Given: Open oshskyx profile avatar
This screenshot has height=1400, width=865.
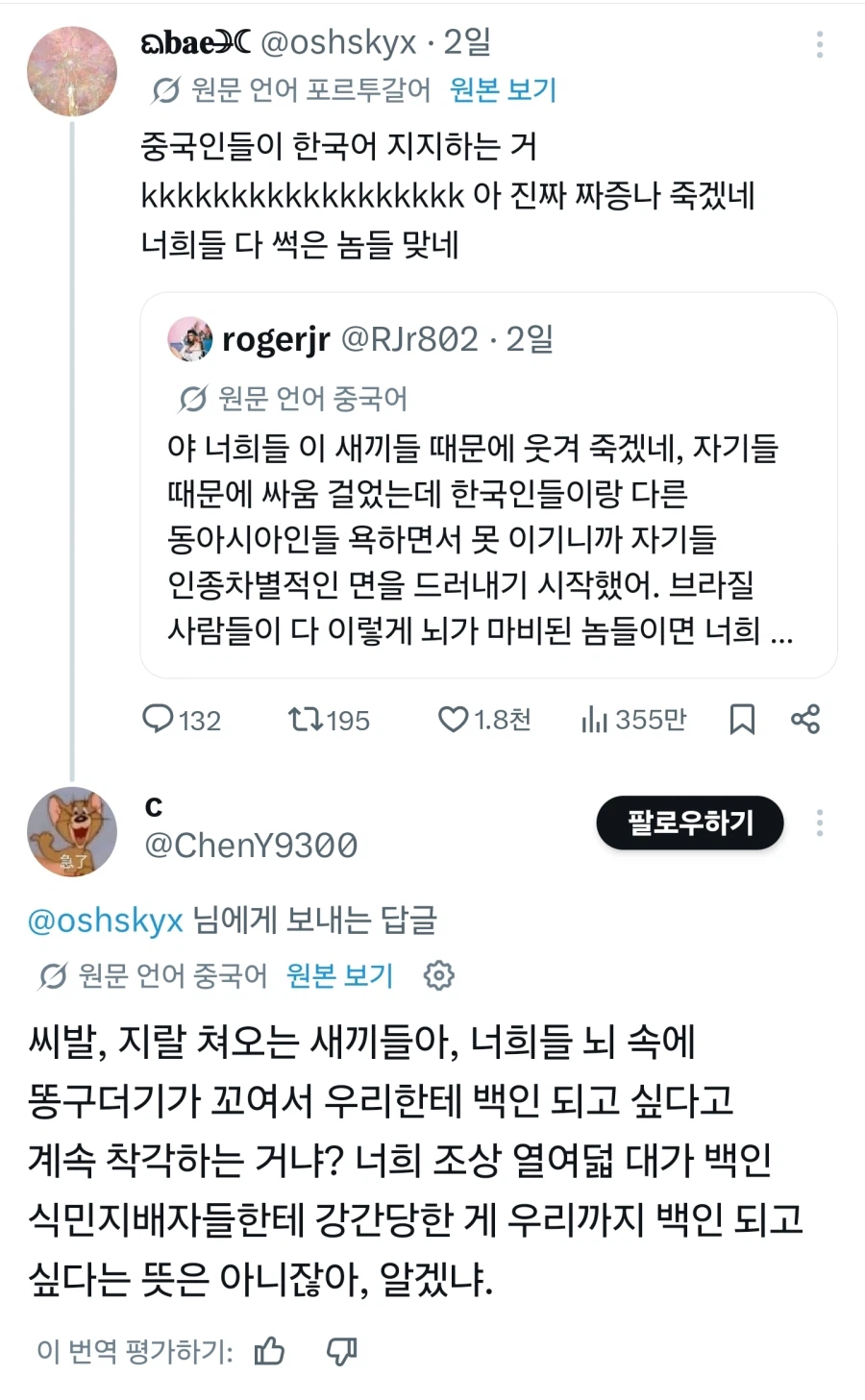Looking at the screenshot, I should tap(71, 71).
